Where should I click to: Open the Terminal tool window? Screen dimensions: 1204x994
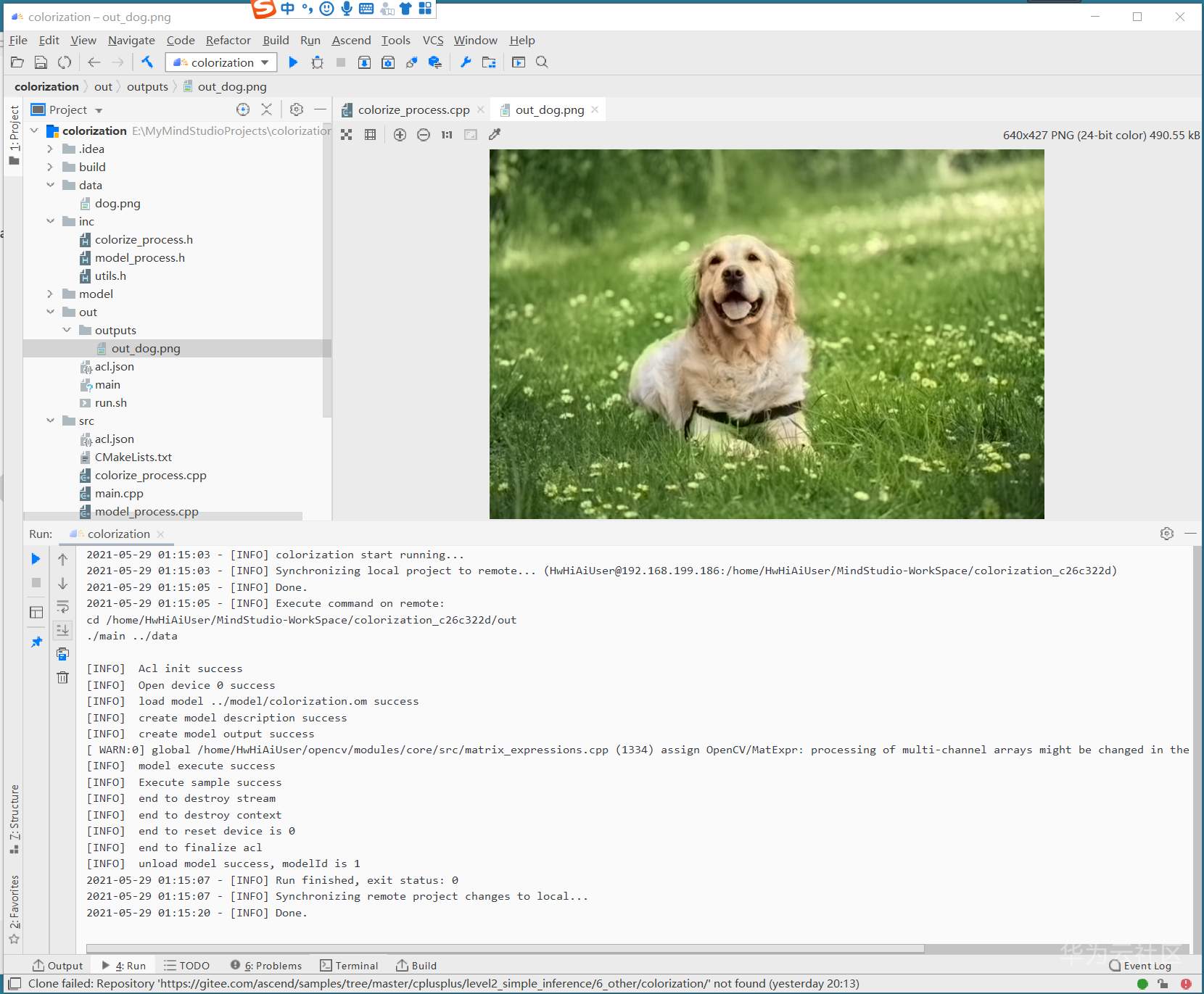click(x=349, y=966)
